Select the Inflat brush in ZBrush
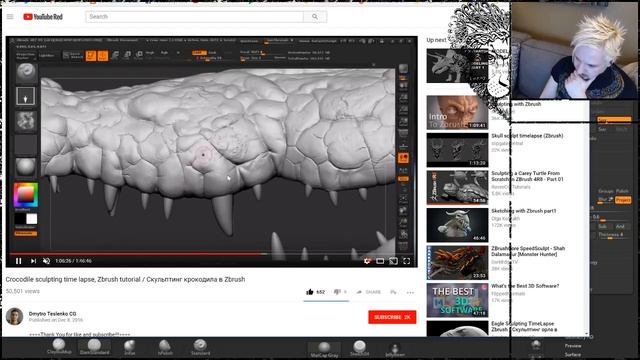The height and width of the screenshot is (360, 640). [129, 347]
